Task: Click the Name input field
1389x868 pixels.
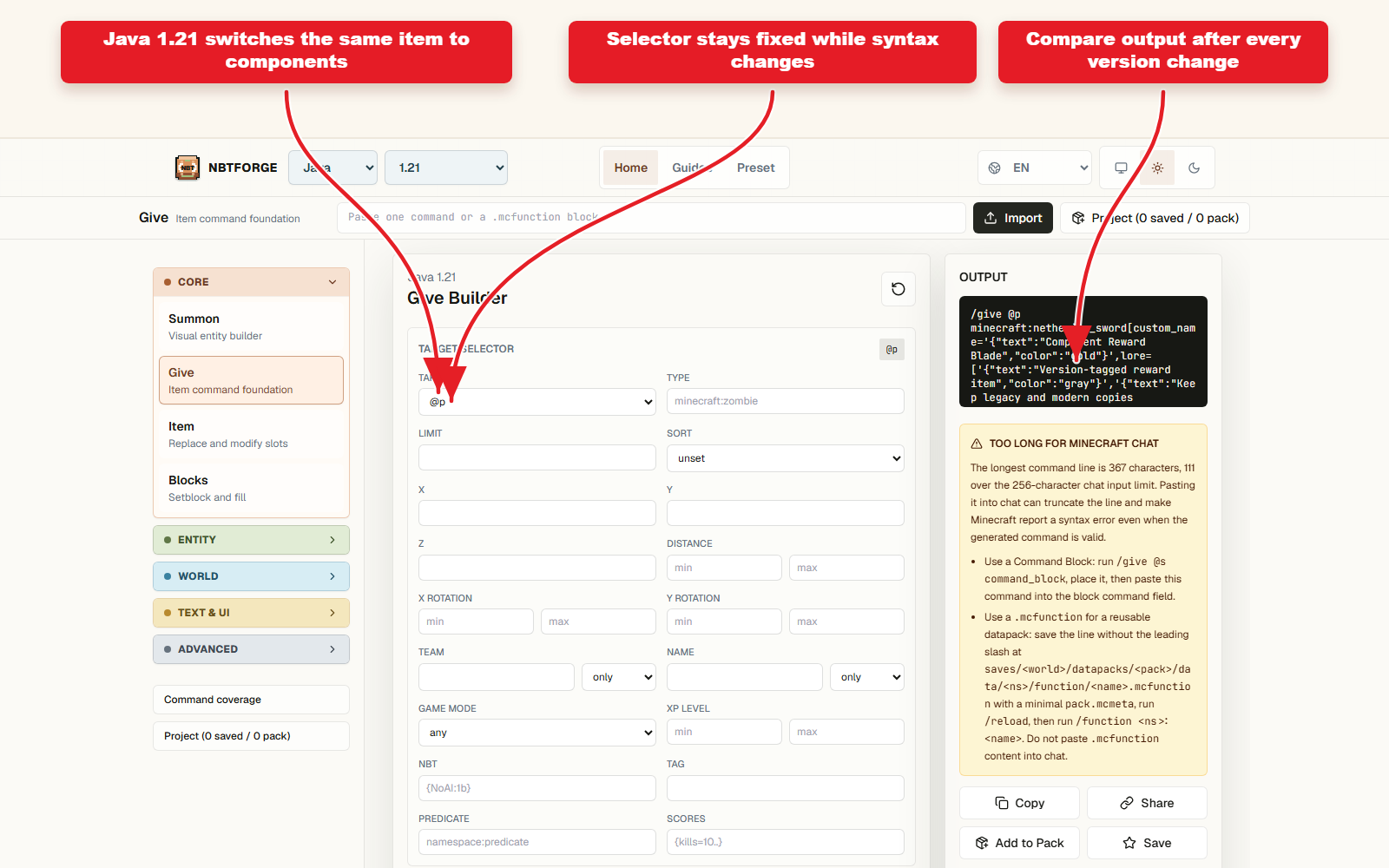Action: (745, 677)
